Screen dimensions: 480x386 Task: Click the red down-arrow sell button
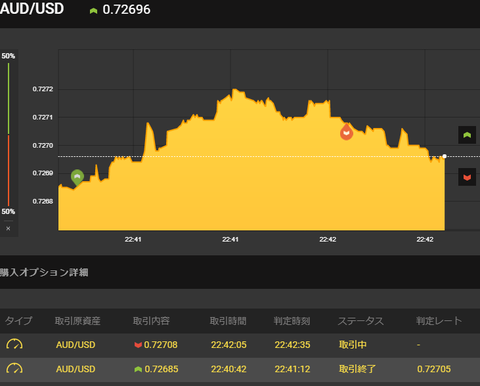(x=467, y=177)
